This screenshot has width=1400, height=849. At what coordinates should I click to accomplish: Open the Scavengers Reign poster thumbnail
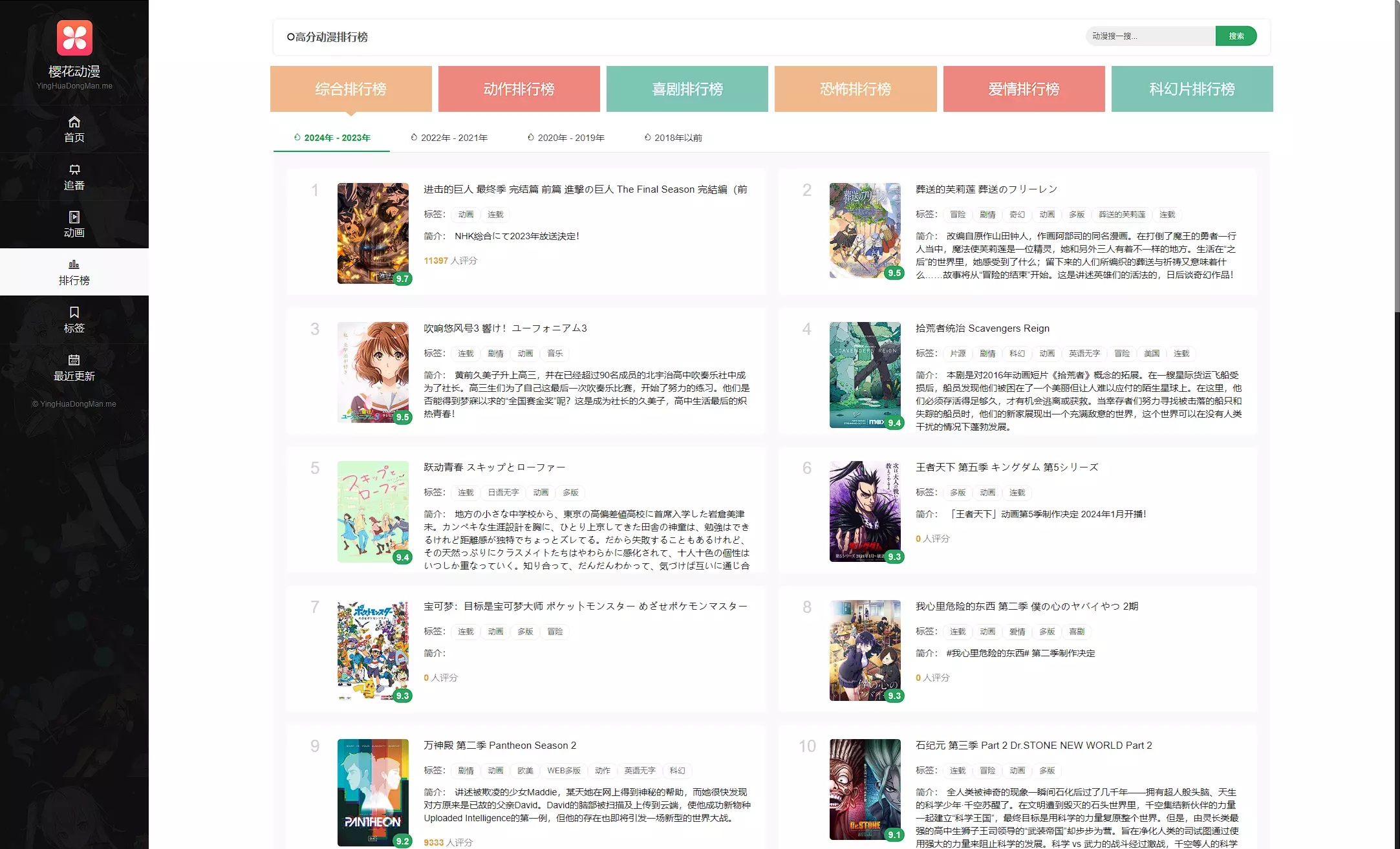pos(865,375)
